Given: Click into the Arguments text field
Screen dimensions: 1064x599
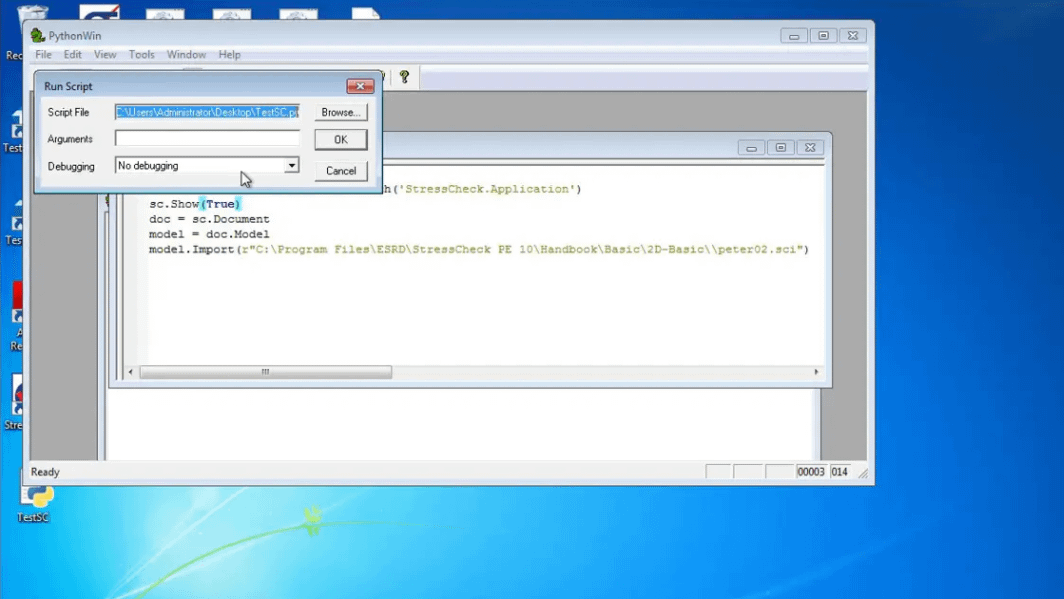Looking at the screenshot, I should [207, 139].
